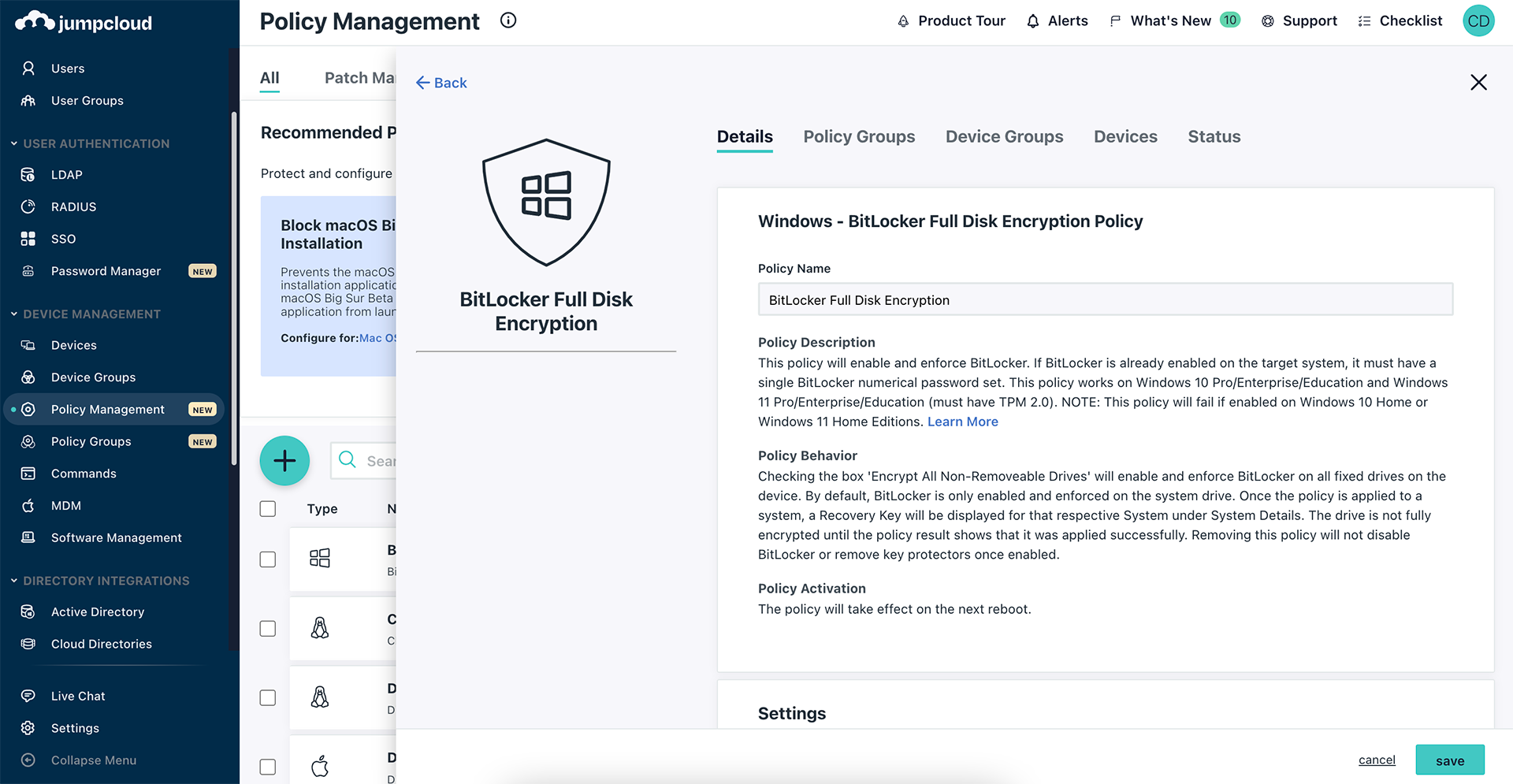Select the first Linux policy row checkbox
The height and width of the screenshot is (784, 1513).
[x=268, y=629]
